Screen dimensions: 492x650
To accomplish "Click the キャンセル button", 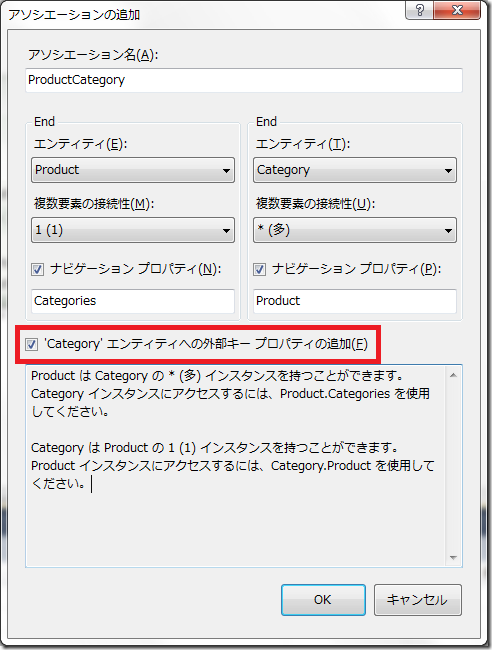I will (x=417, y=600).
